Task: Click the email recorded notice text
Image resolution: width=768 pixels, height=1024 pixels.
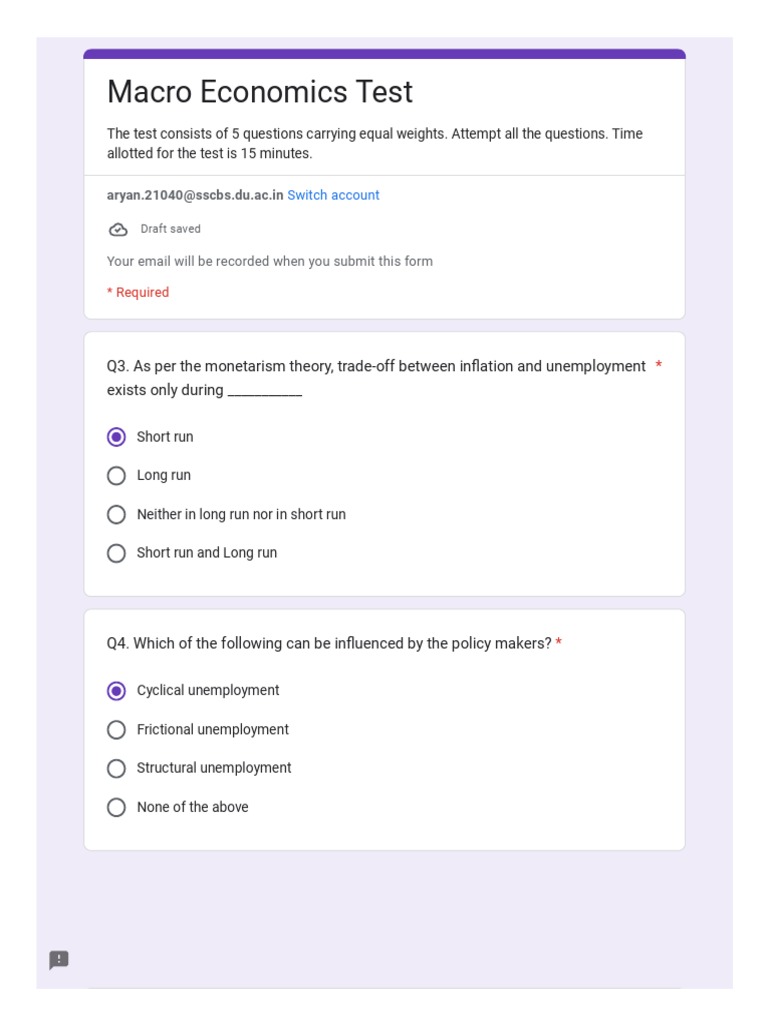Action: [270, 262]
